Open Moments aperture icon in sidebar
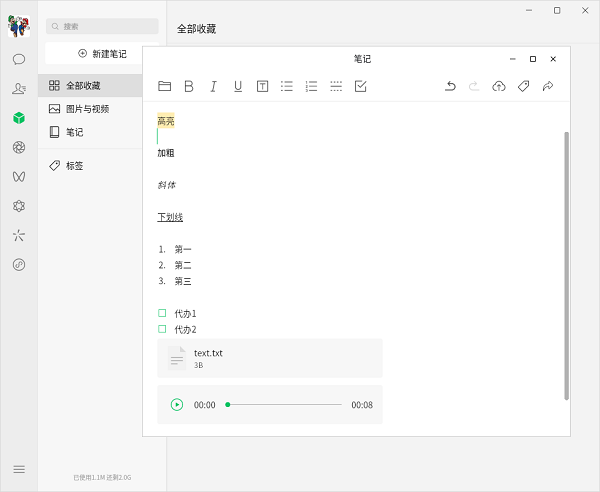The width and height of the screenshot is (600, 492). click(x=19, y=147)
